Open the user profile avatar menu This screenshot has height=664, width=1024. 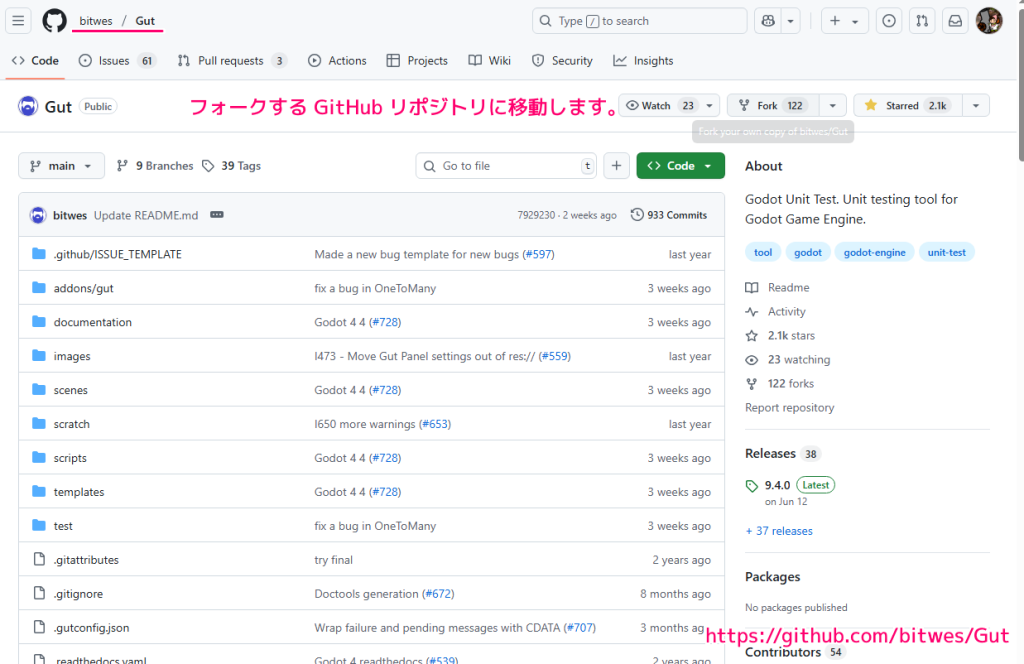(x=989, y=21)
